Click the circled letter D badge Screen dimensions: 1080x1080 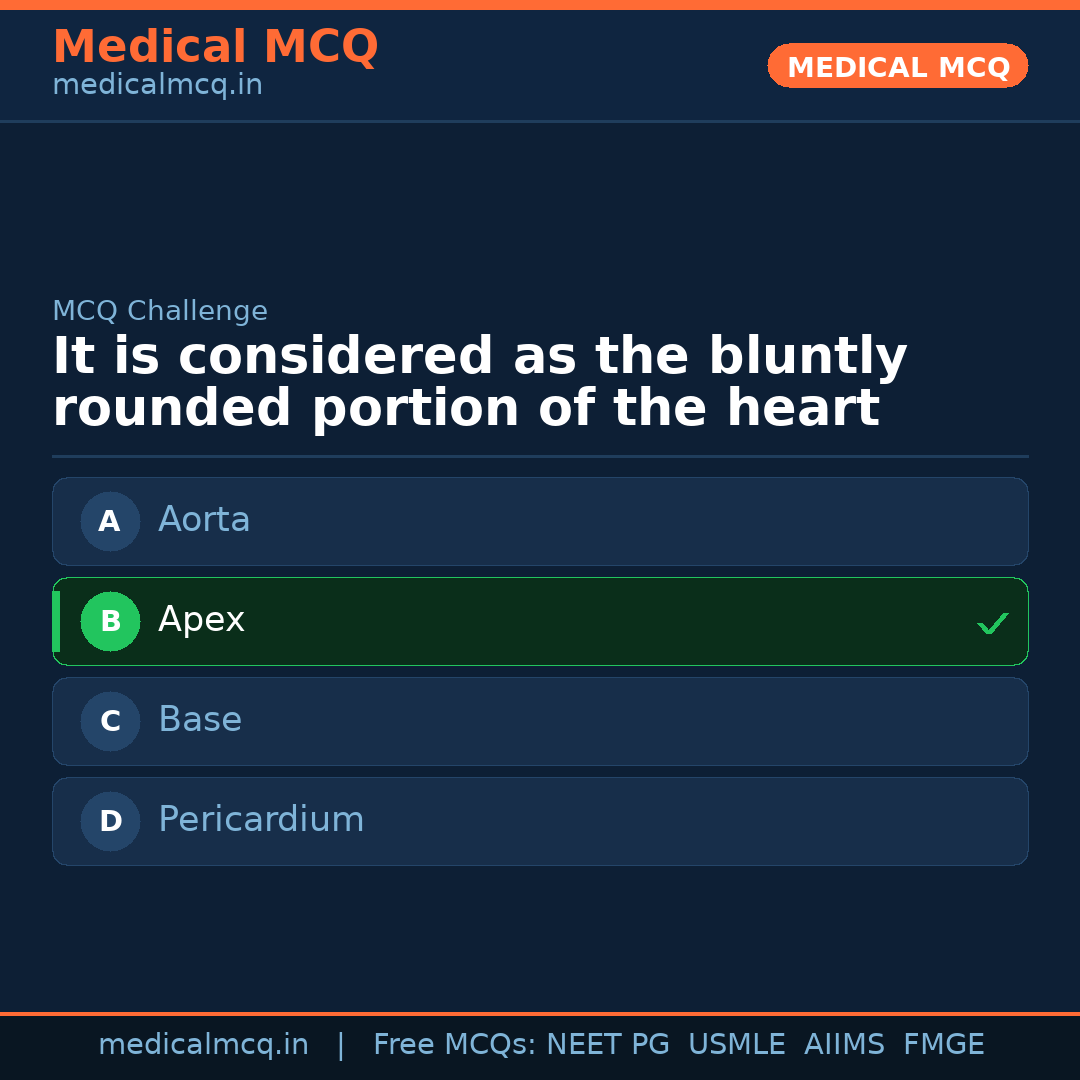[110, 821]
